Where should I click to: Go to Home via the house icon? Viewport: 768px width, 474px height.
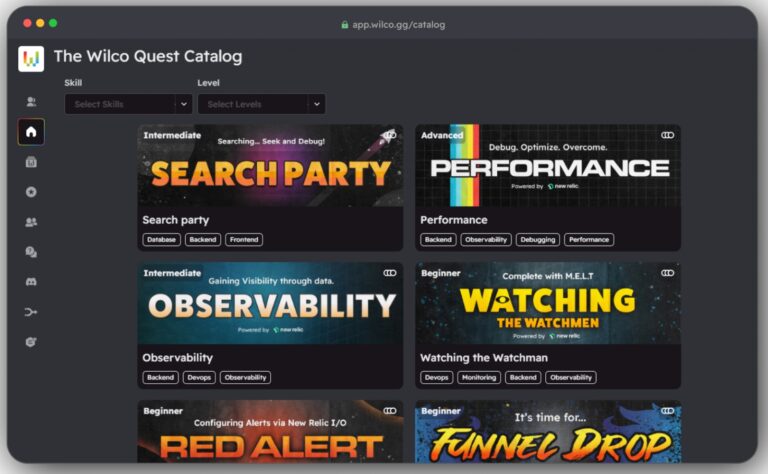pos(31,132)
